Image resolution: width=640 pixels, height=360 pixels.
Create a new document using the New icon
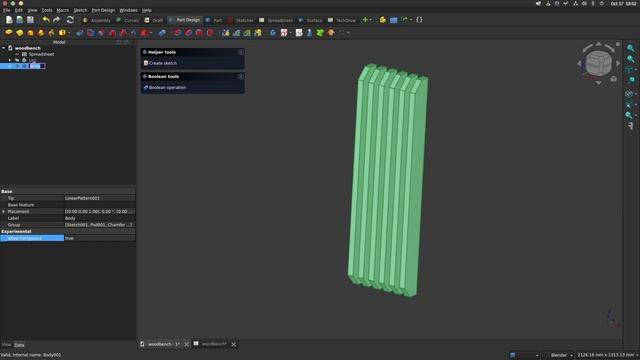[9, 20]
